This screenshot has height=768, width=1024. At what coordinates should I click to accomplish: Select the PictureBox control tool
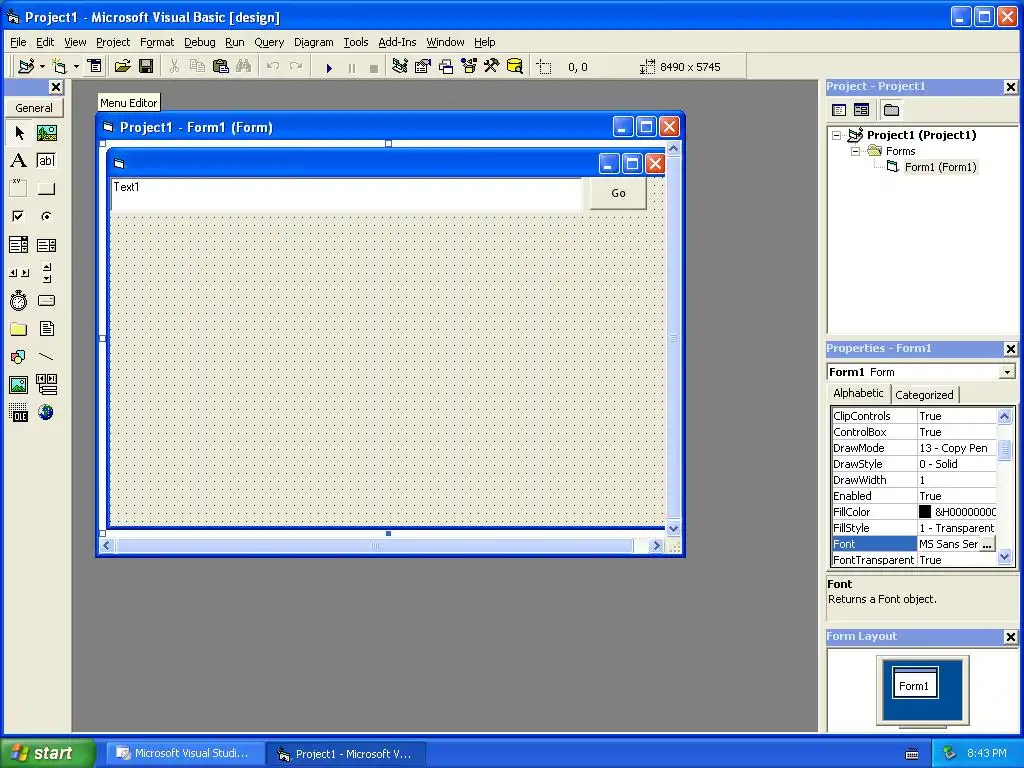pos(46,133)
